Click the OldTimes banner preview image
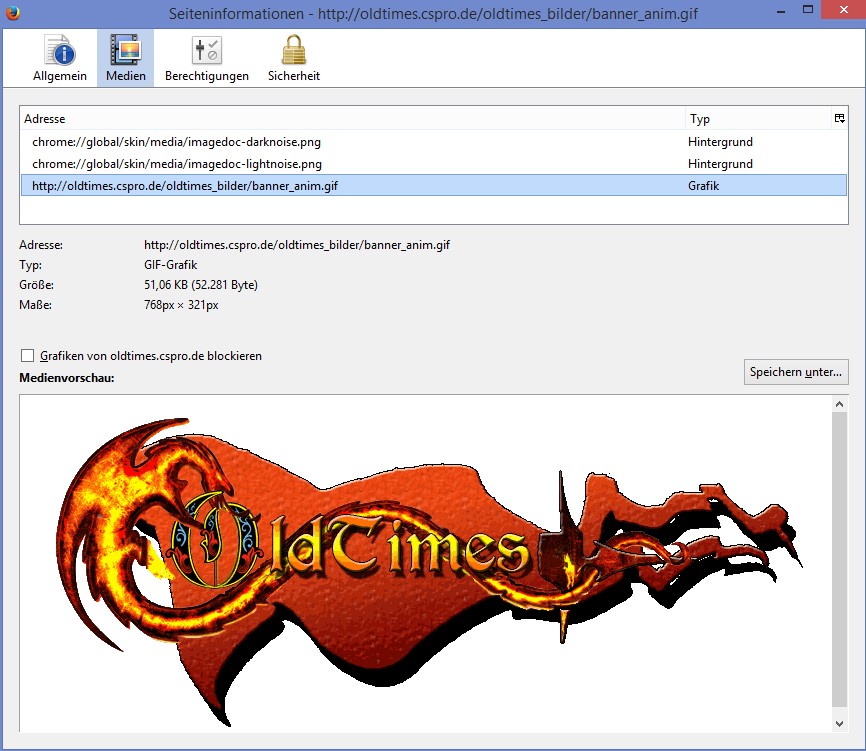 coord(430,570)
